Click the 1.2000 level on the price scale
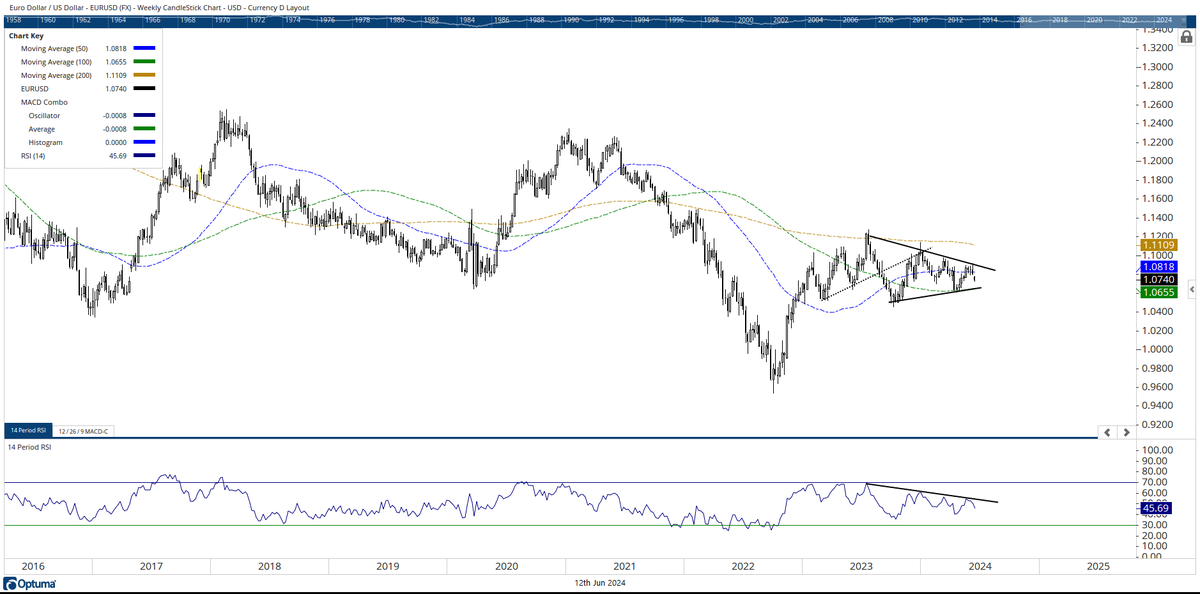 [x=1157, y=161]
